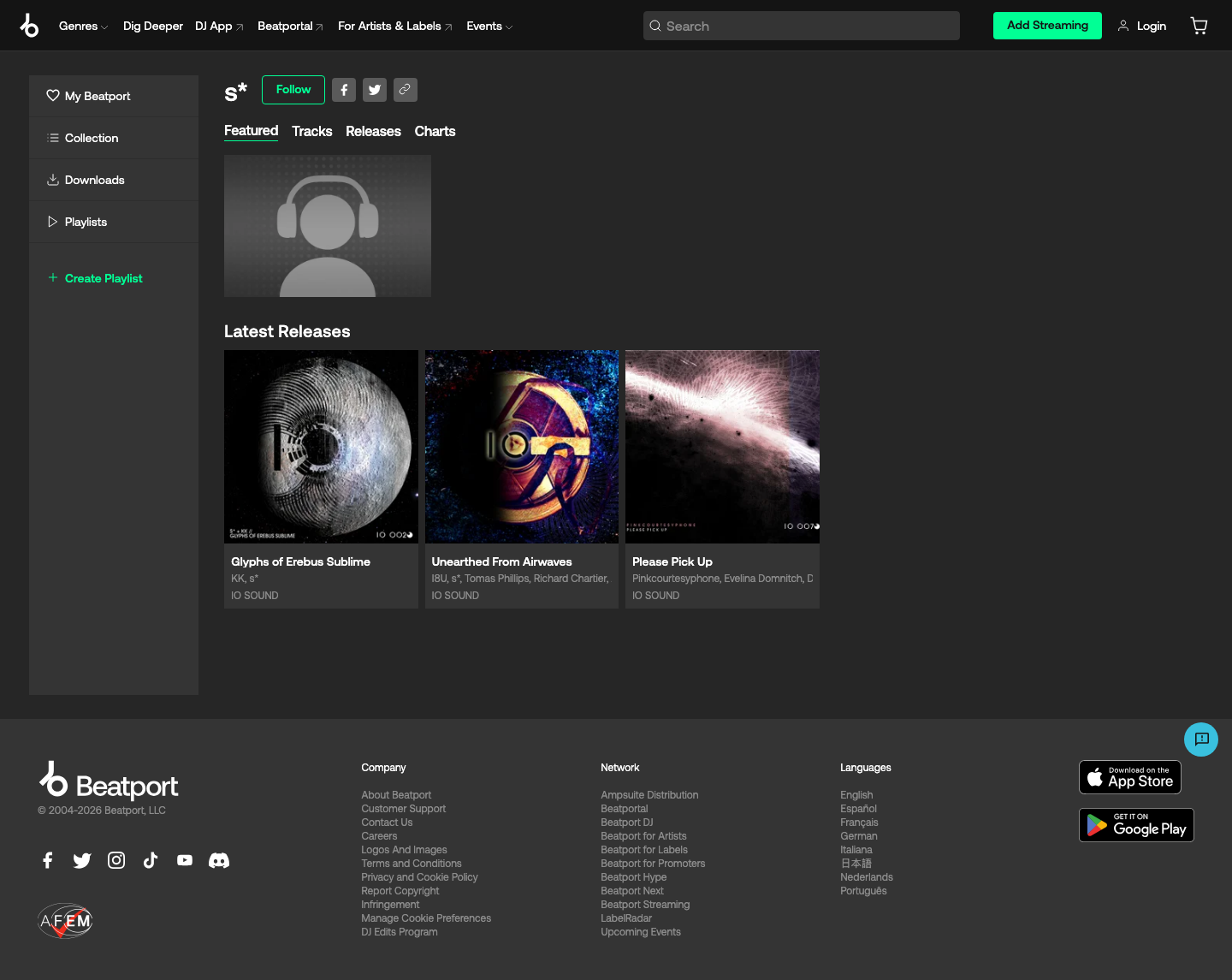Image resolution: width=1232 pixels, height=980 pixels.
Task: Expand the Events dropdown menu
Action: [x=489, y=27]
